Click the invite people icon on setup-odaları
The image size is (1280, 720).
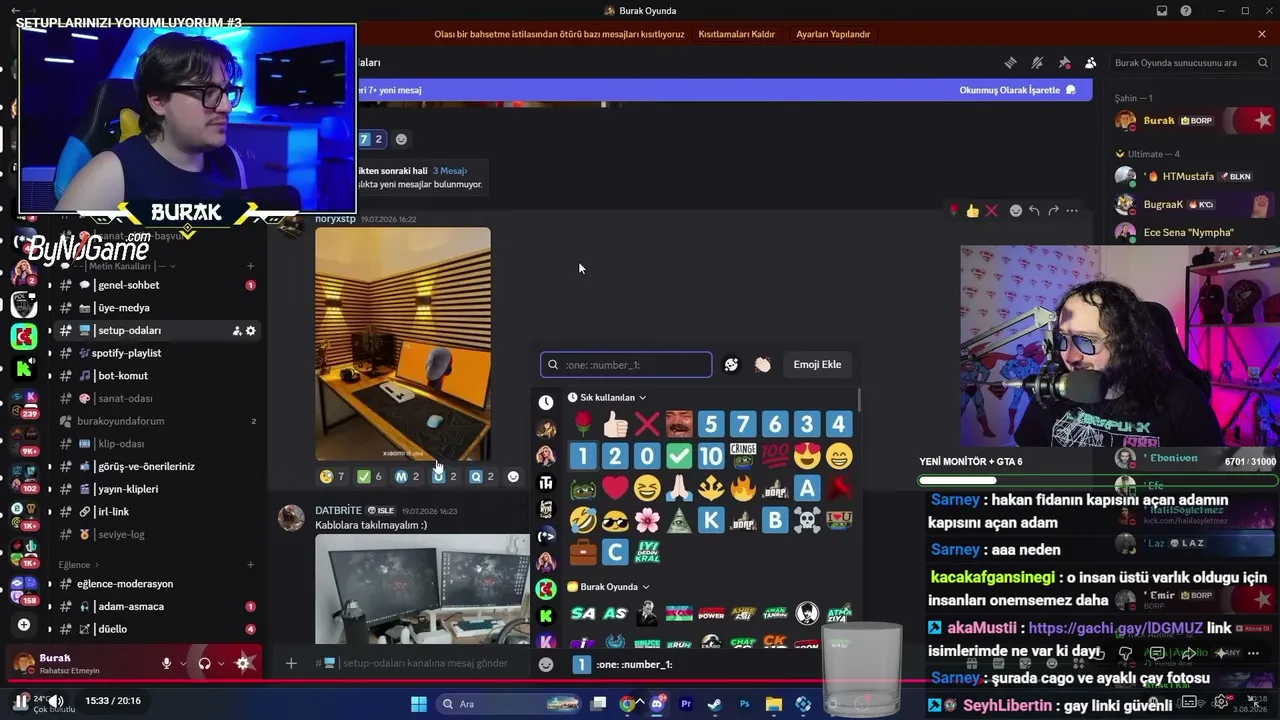click(237, 330)
